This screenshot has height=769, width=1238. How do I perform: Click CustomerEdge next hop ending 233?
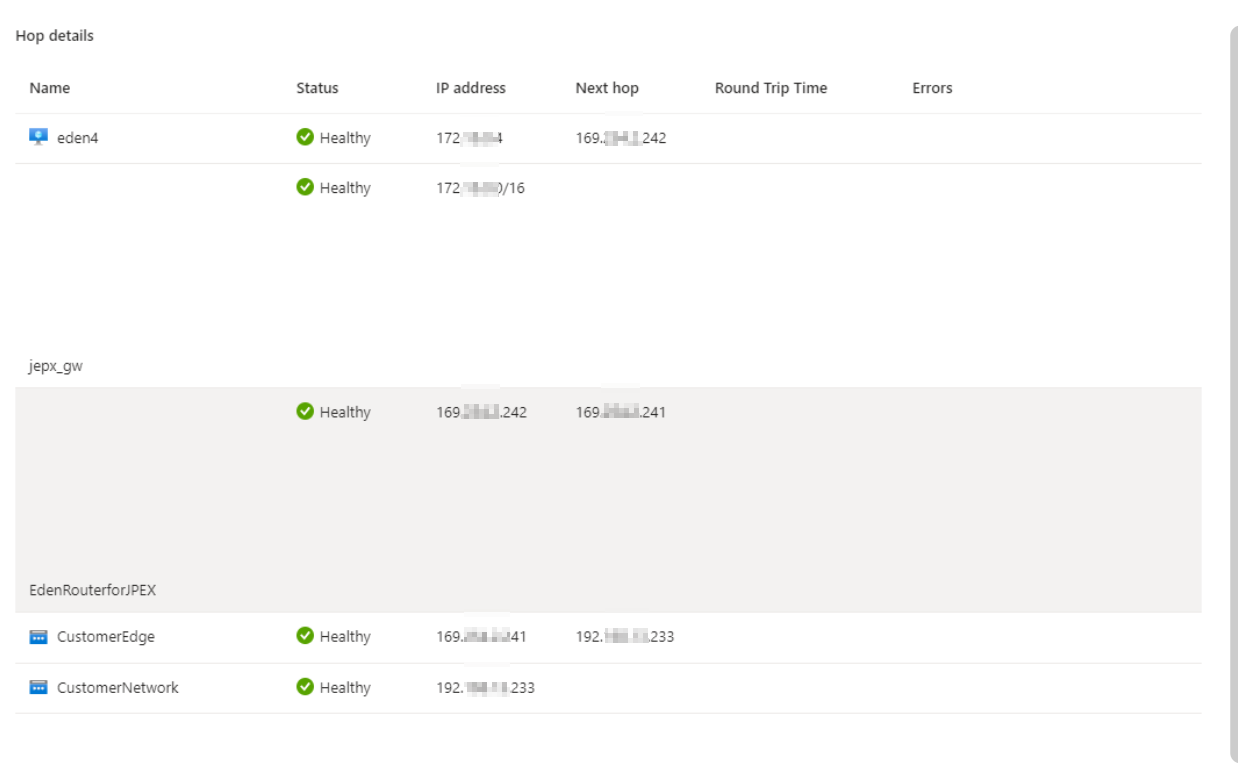pos(625,636)
